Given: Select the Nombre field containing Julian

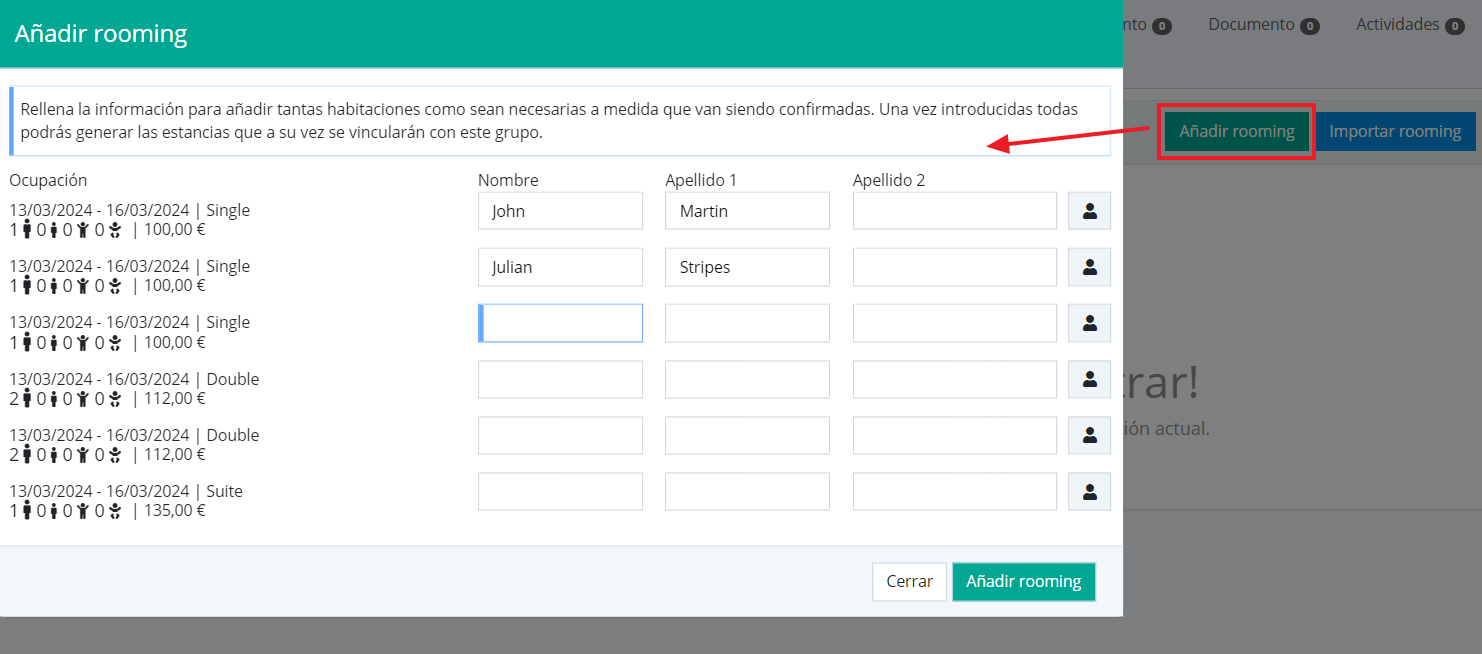Looking at the screenshot, I should (x=560, y=267).
